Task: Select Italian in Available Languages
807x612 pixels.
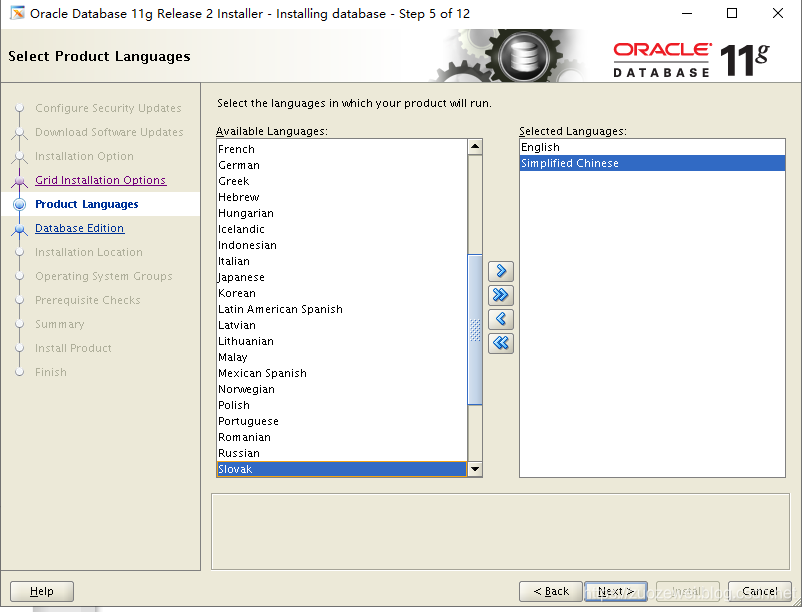Action: click(342, 261)
